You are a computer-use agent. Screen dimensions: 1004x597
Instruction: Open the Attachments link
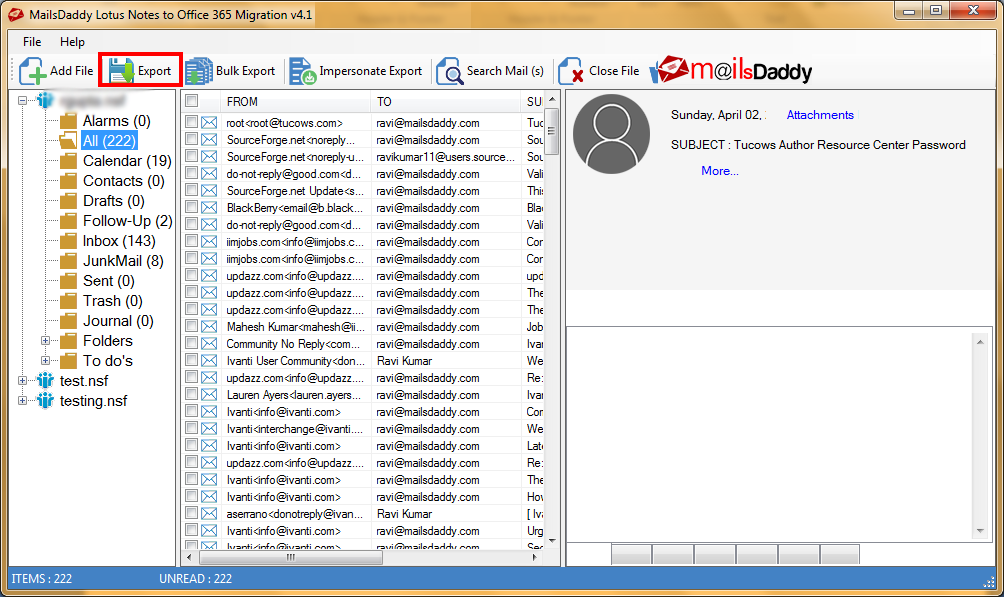(x=820, y=115)
